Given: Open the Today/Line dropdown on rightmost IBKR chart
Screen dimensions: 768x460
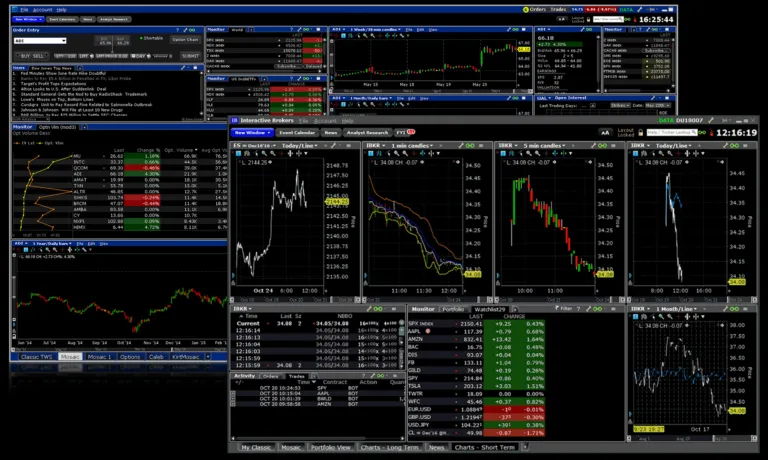Looking at the screenshot, I should coord(674,145).
